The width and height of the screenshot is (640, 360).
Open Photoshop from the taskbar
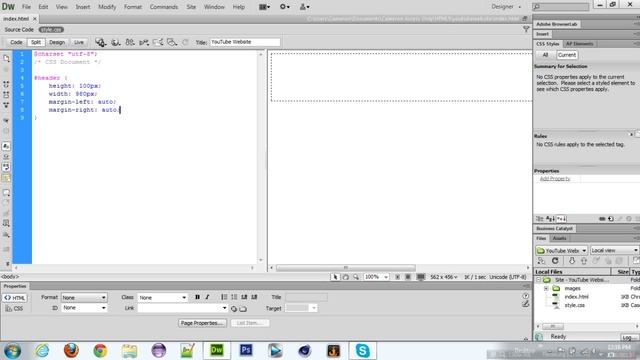[x=246, y=350]
